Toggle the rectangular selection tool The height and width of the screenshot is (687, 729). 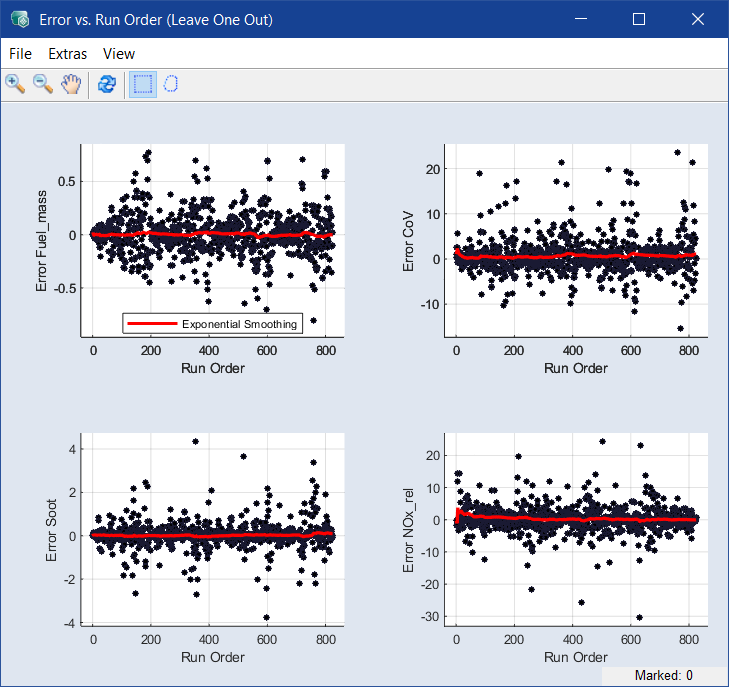click(143, 84)
